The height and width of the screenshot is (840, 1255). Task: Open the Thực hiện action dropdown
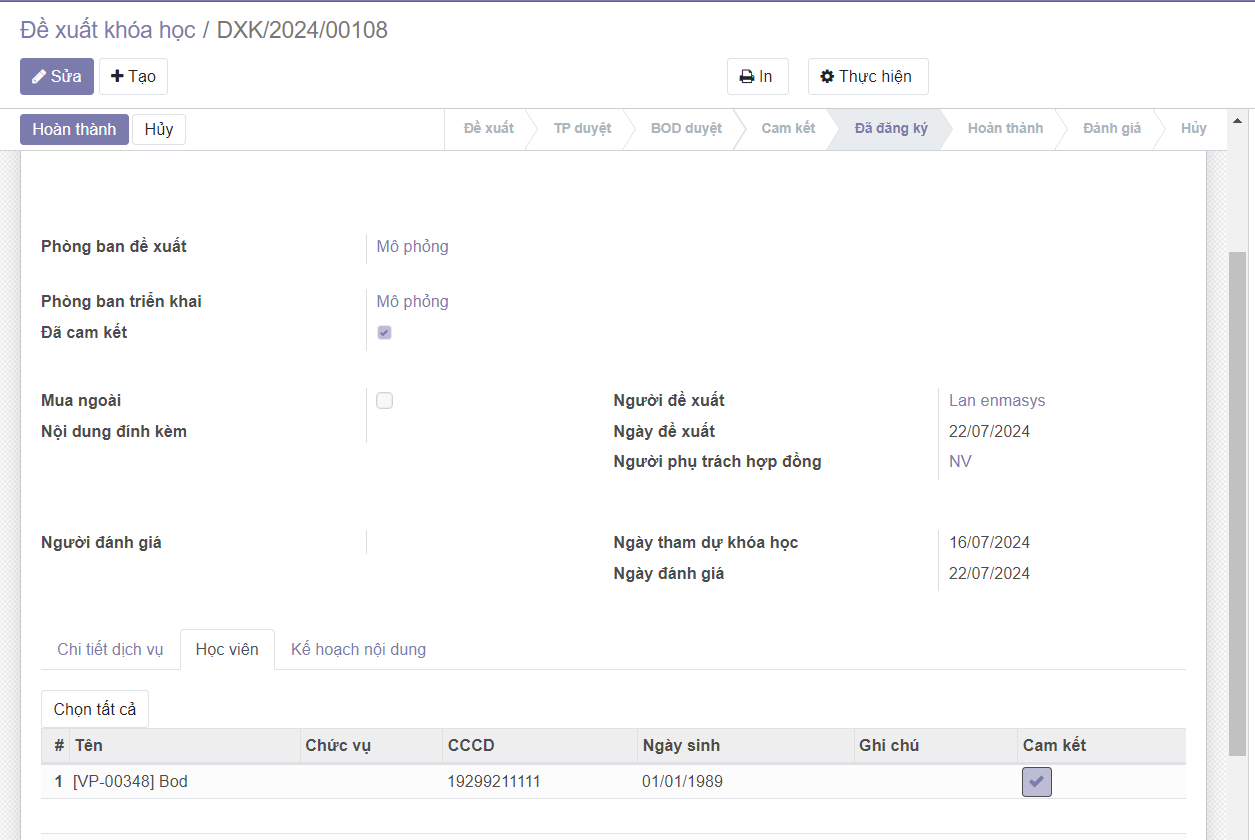tap(867, 77)
